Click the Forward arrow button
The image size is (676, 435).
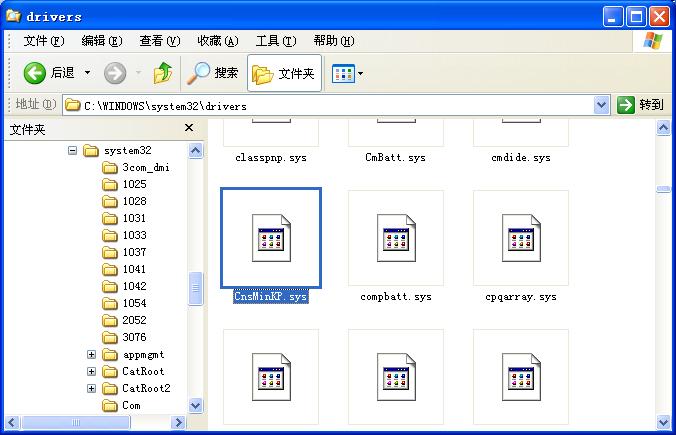tap(115, 73)
